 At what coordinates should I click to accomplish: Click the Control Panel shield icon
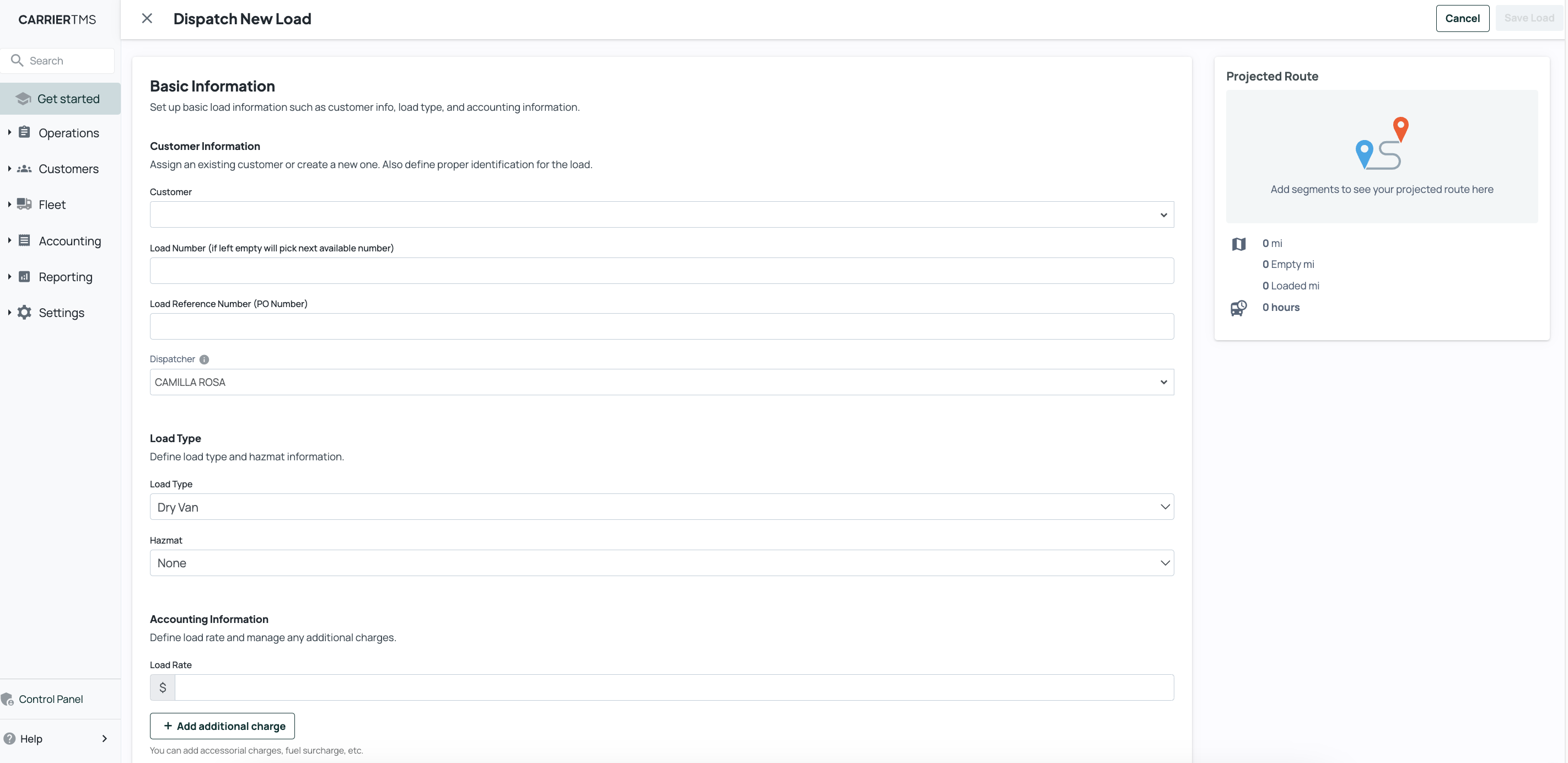(7, 699)
